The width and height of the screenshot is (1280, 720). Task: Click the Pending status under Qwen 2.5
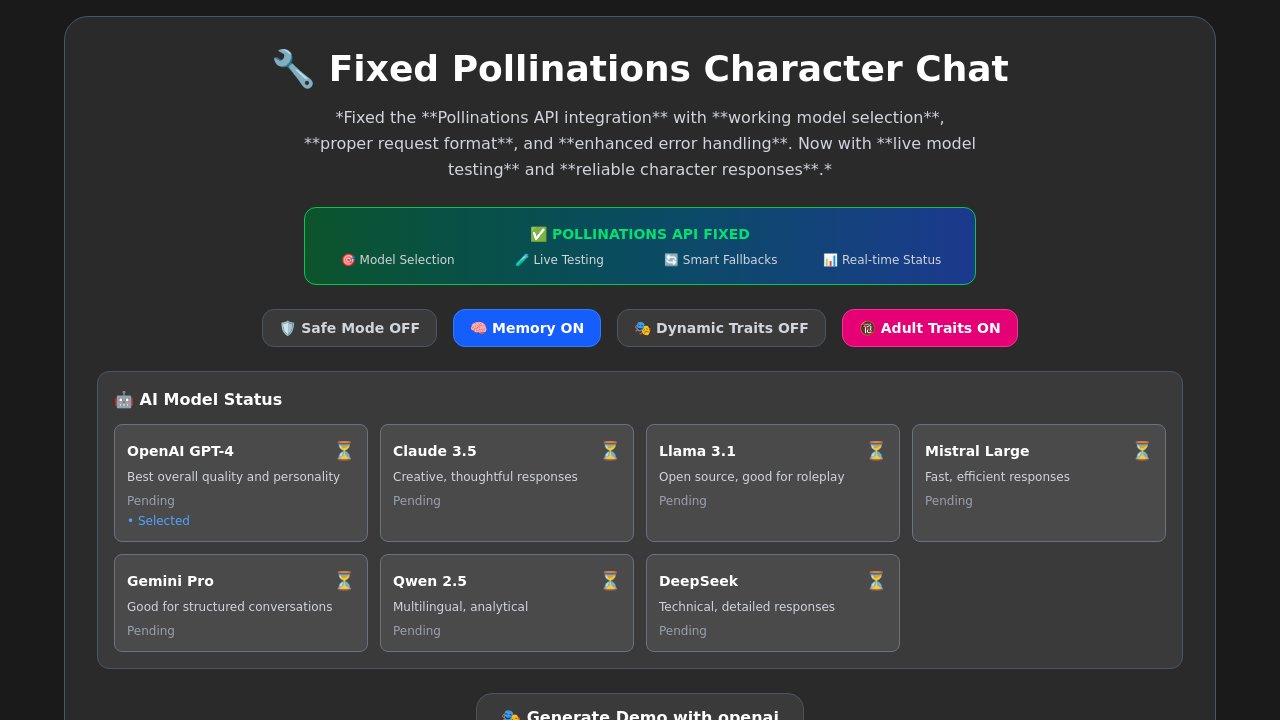[x=417, y=631]
